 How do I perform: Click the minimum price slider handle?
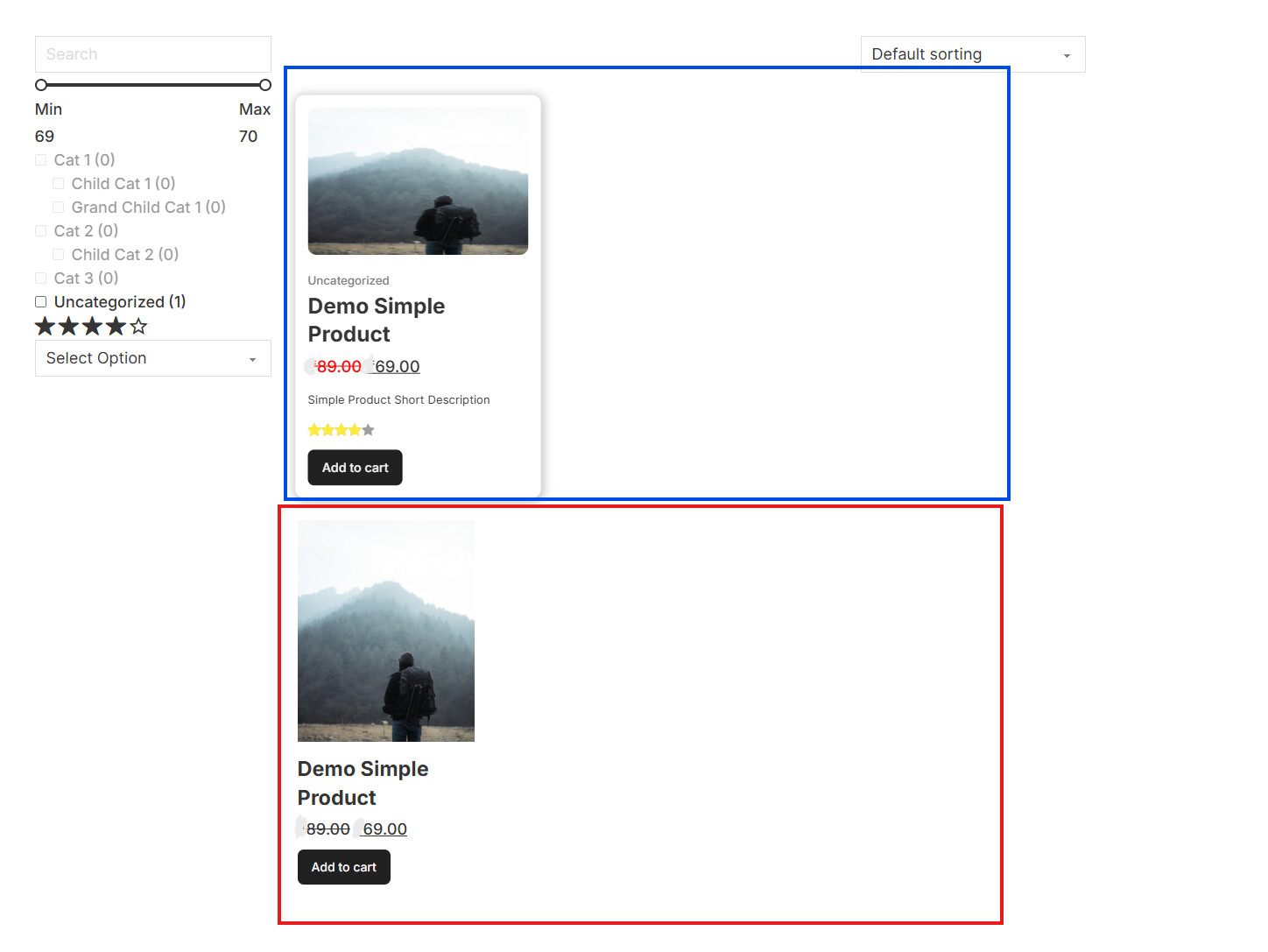click(41, 85)
